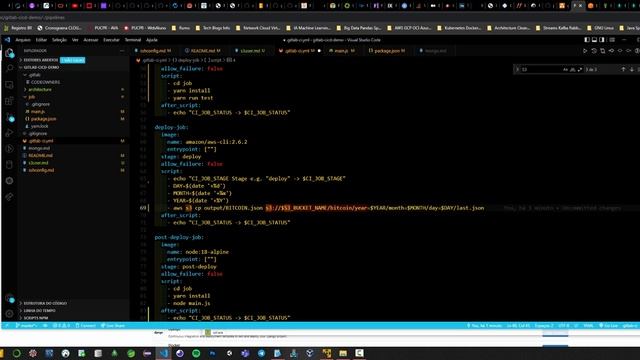Open the Arquivo menu
640x360 pixels.
pyautogui.click(x=23, y=40)
